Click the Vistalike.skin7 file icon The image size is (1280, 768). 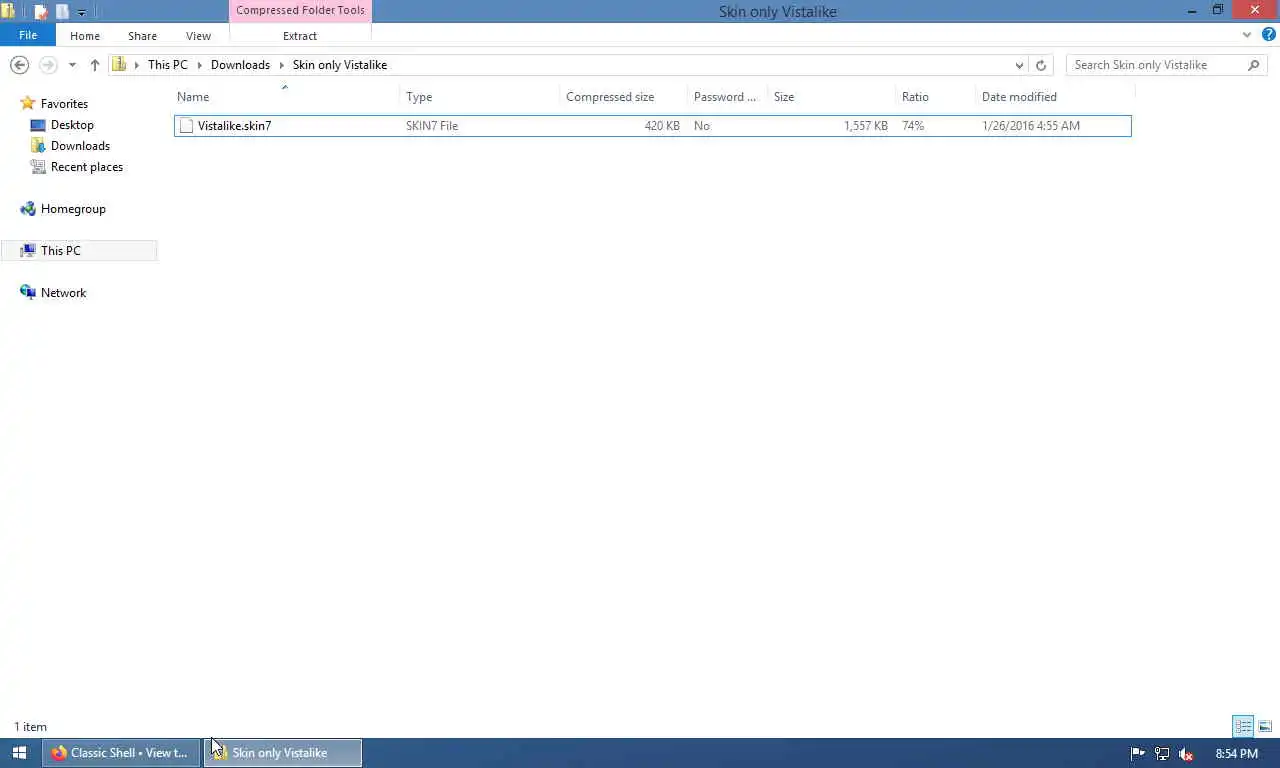click(186, 126)
